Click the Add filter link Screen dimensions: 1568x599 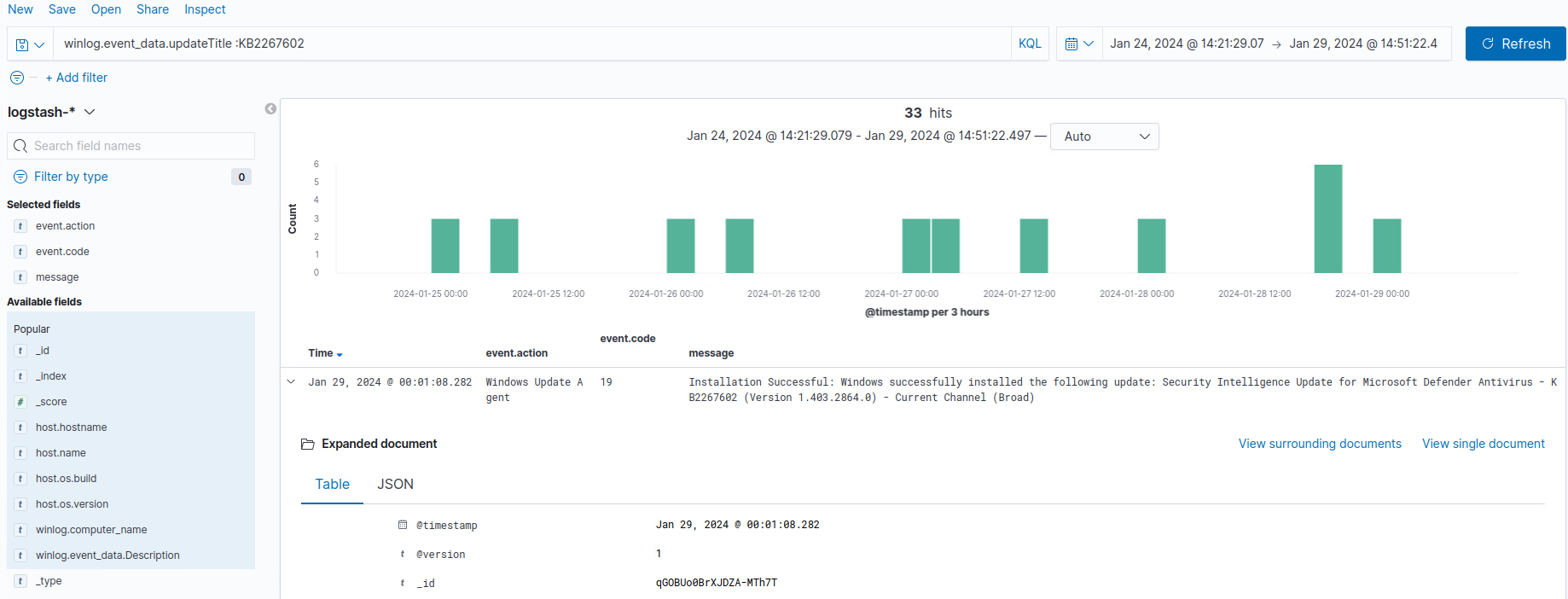(x=77, y=78)
